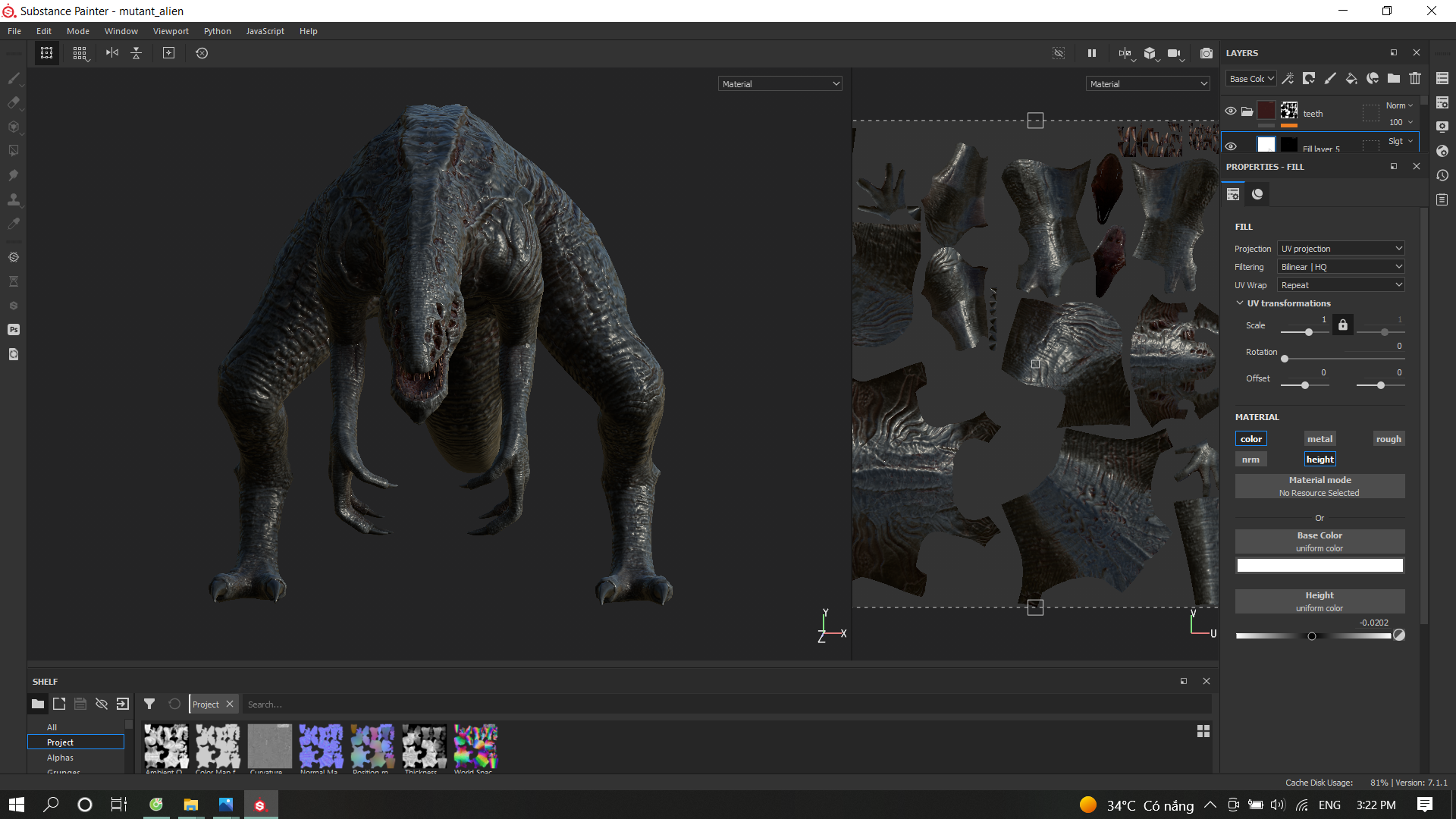The image size is (1456, 819).
Task: Open the Filtering Bilinear HQ dropdown
Action: [1341, 267]
